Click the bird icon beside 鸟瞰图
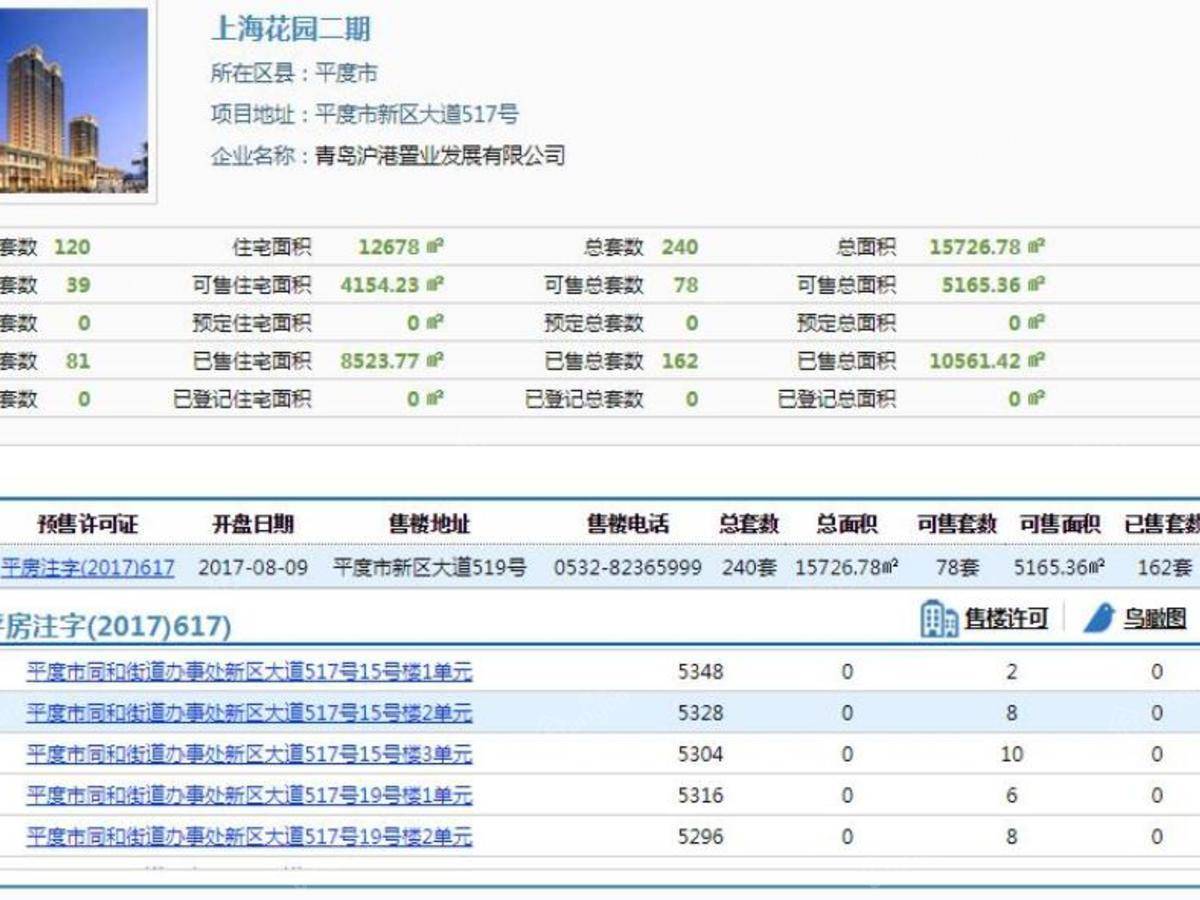Screen dimensions: 1200x900 pos(1099,619)
